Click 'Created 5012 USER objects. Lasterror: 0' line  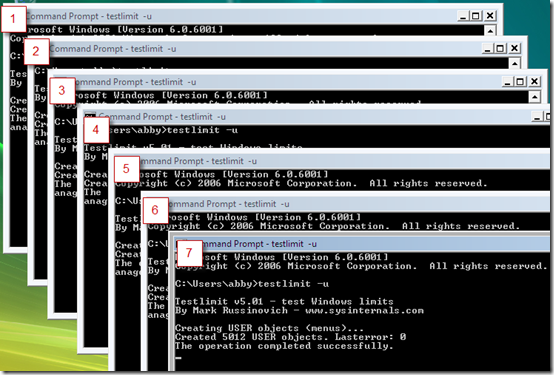tap(290, 337)
